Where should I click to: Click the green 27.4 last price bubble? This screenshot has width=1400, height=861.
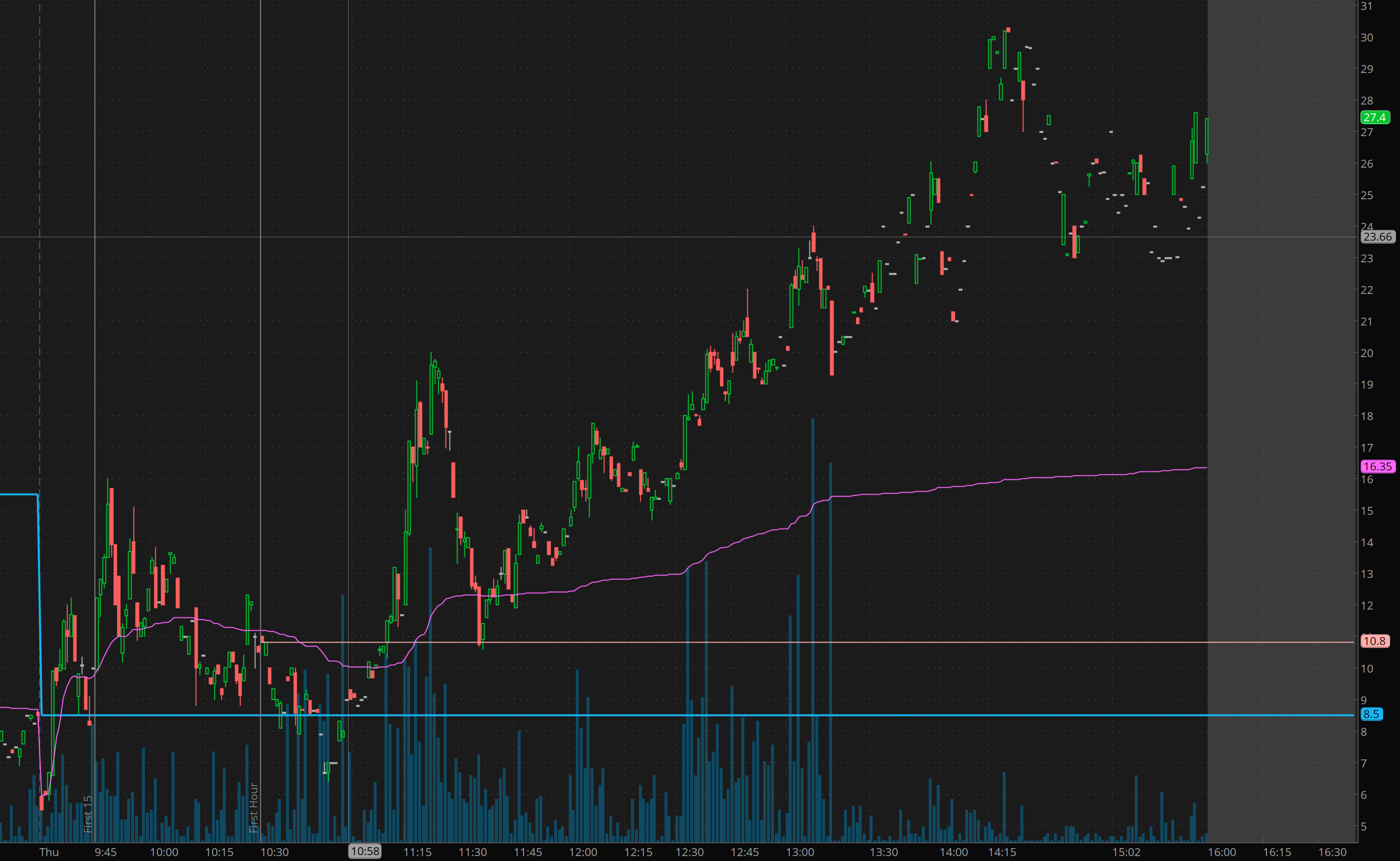[1374, 117]
